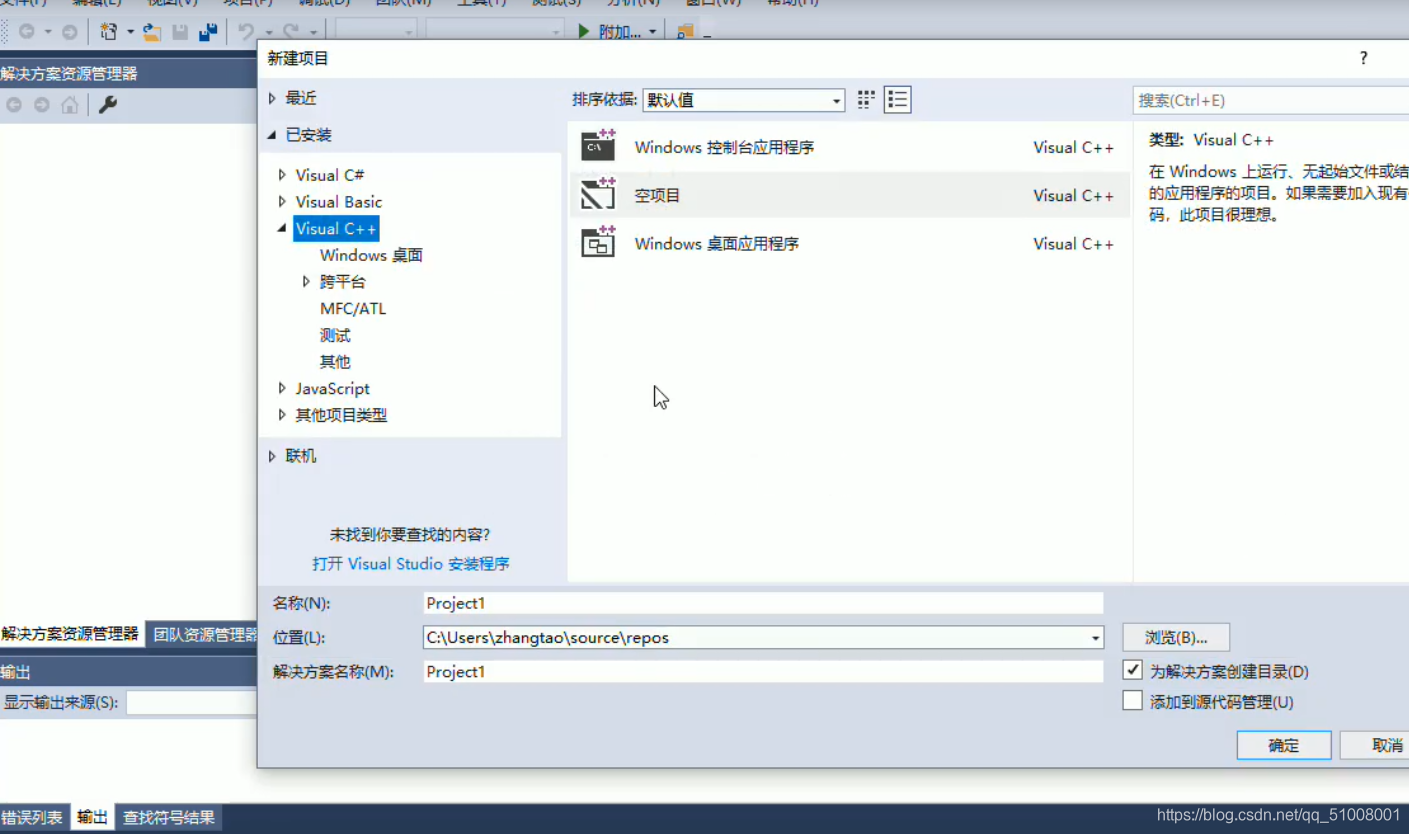Expand the 跨平台 node
The height and width of the screenshot is (834, 1409).
coord(306,282)
